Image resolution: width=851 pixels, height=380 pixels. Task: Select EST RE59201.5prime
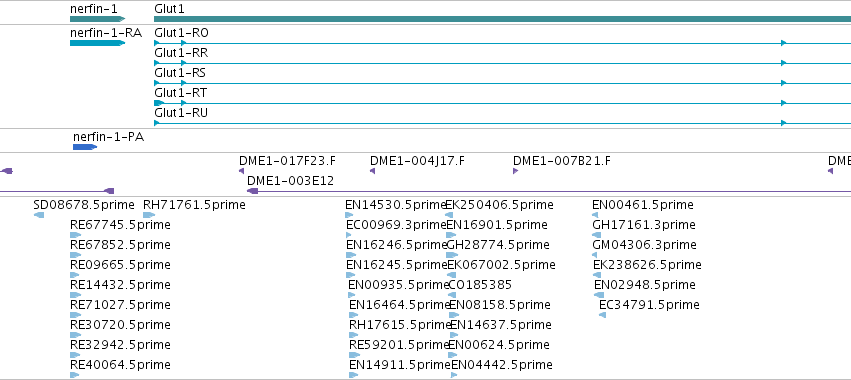coord(400,345)
